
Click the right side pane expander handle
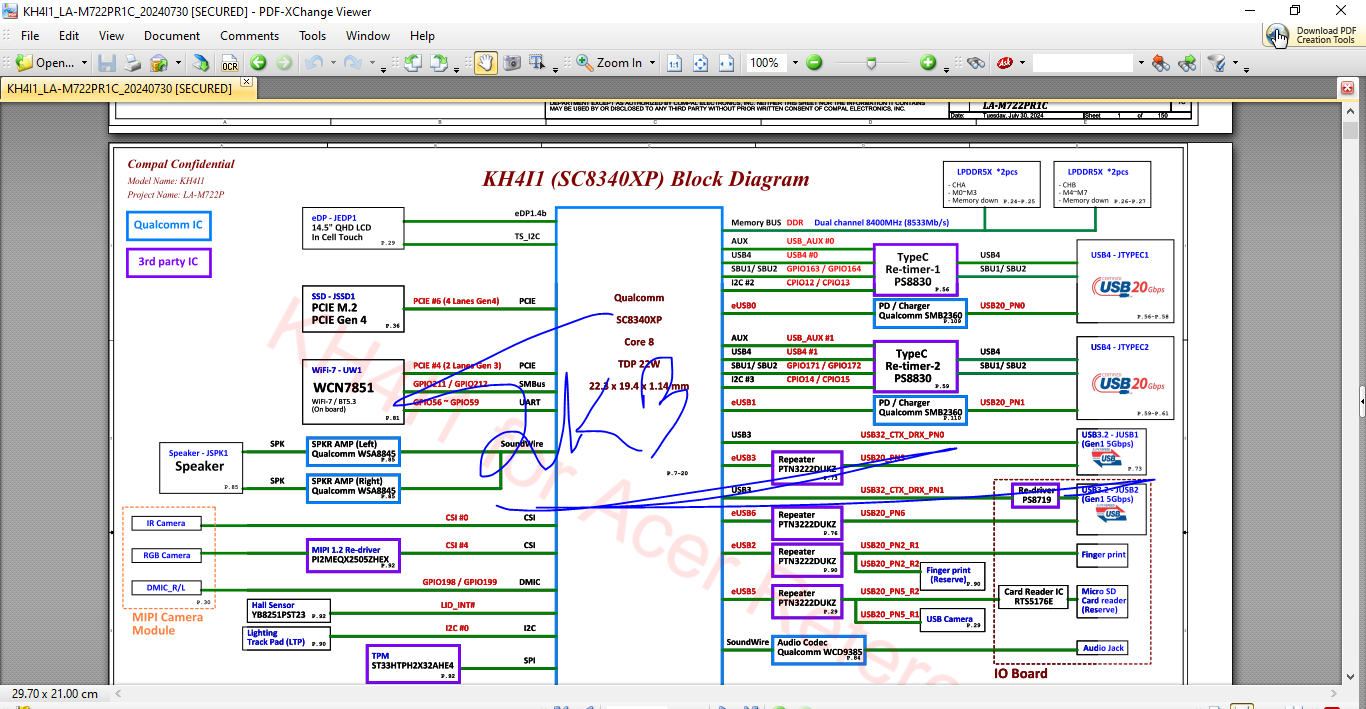click(x=1362, y=401)
